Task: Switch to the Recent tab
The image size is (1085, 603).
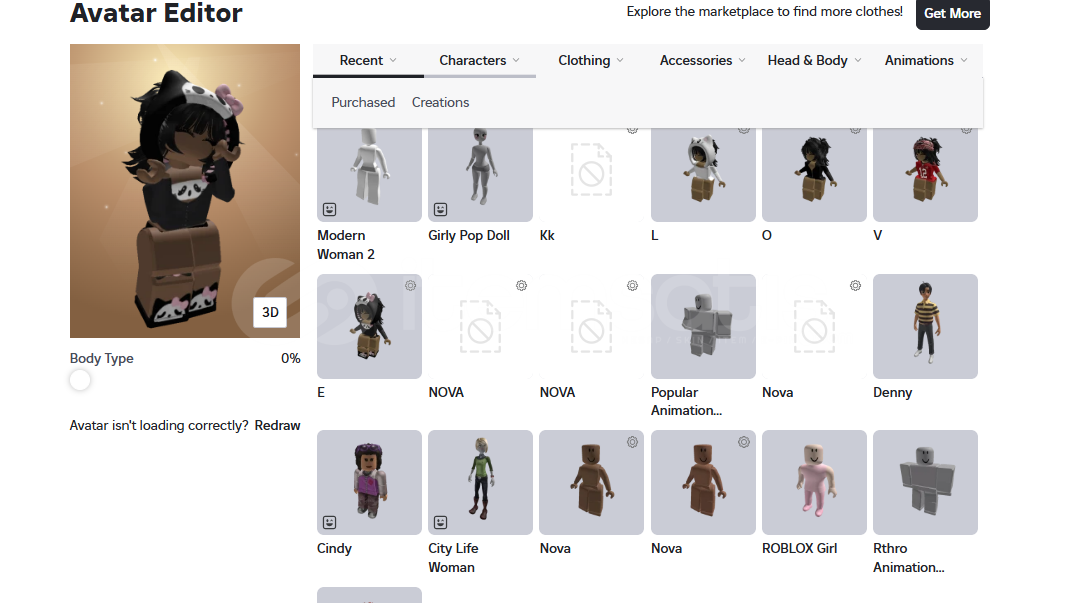Action: click(368, 60)
